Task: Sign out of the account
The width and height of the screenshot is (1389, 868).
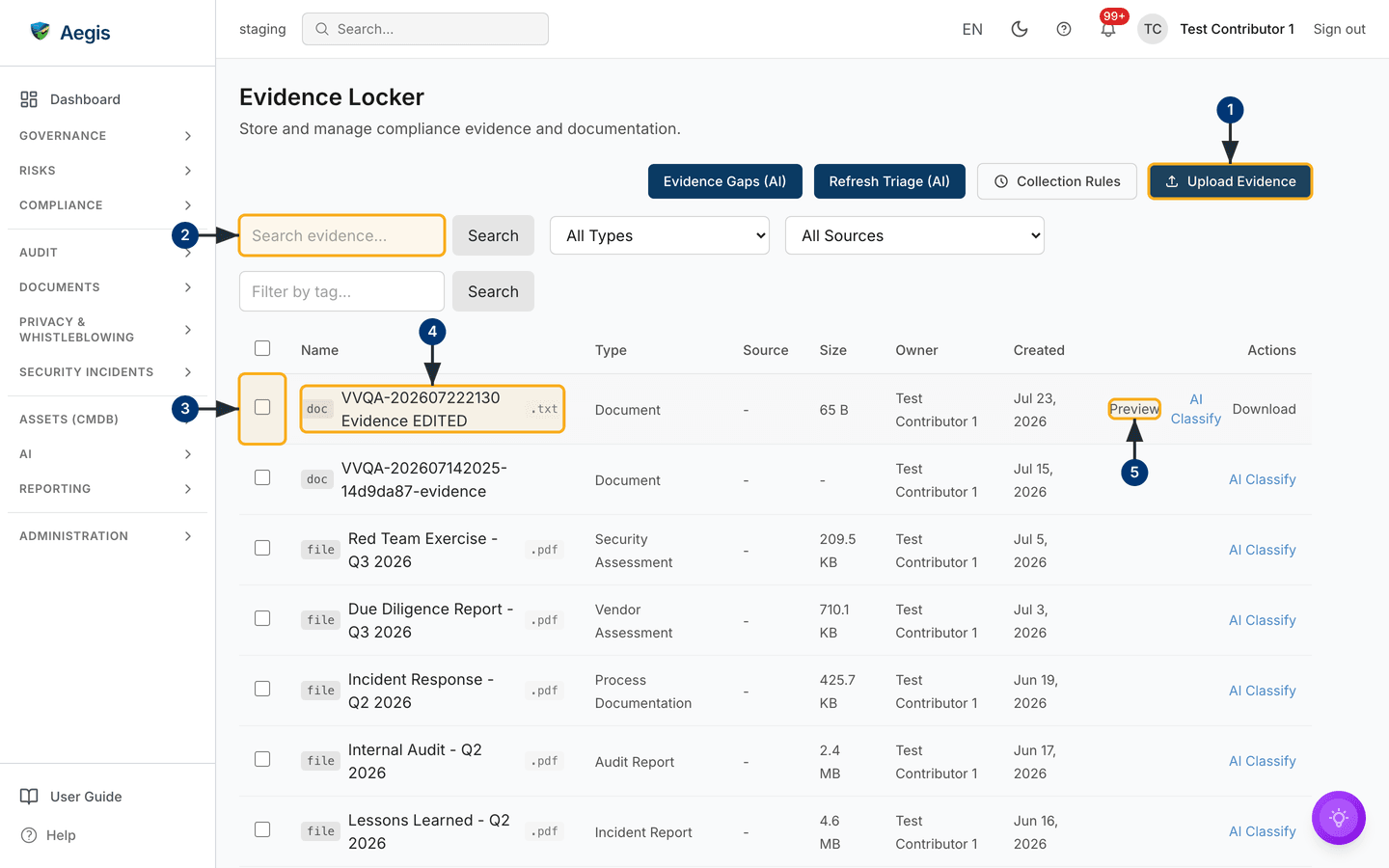Action: tap(1339, 29)
